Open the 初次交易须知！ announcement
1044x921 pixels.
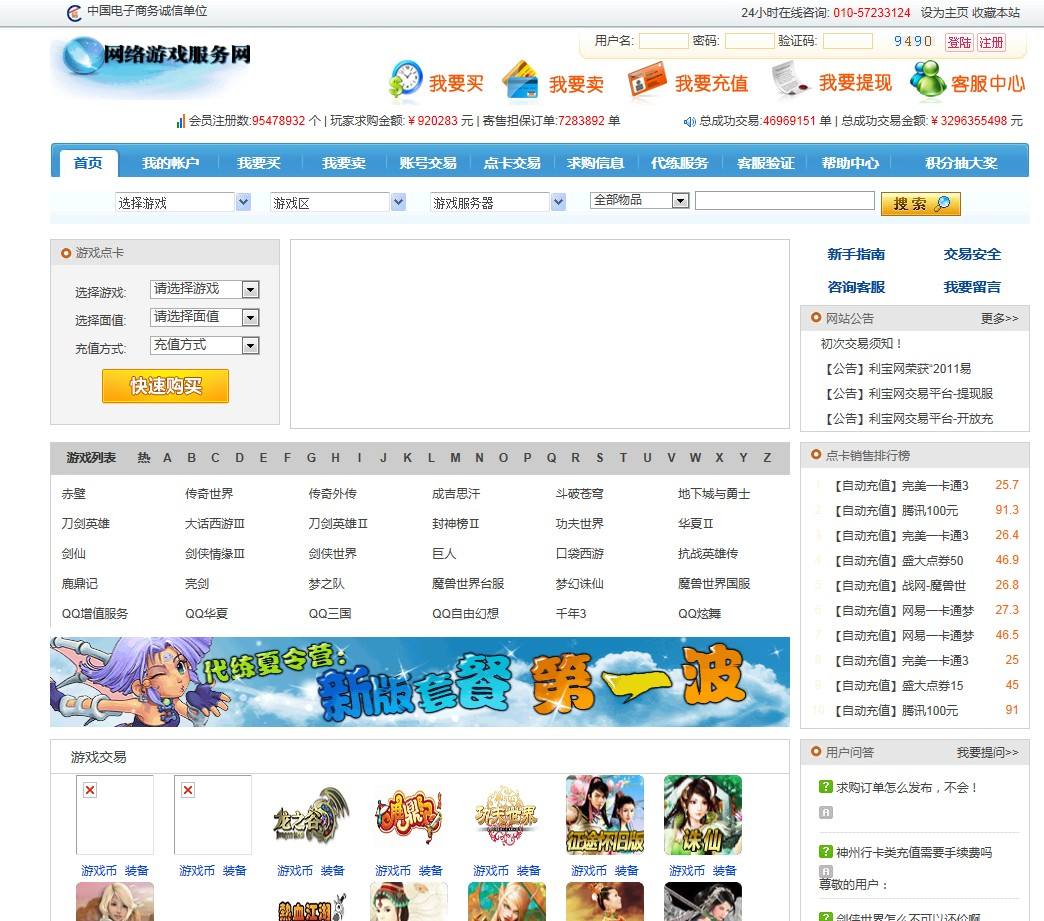(861, 344)
